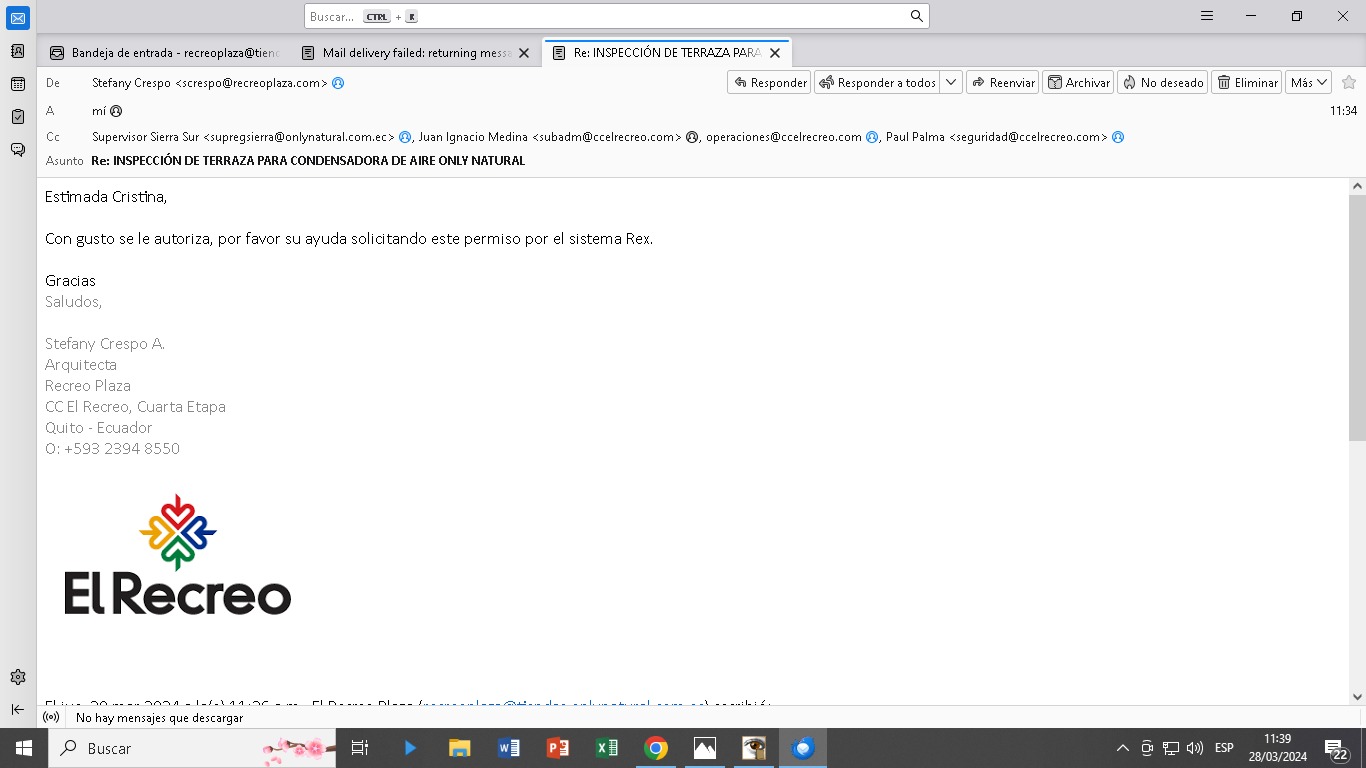Switch to the 'Bandeja de entrada' tab
This screenshot has width=1366, height=768.
166,53
